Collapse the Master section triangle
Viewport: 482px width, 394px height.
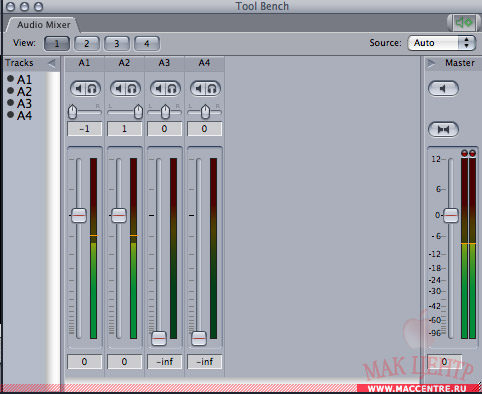pyautogui.click(x=431, y=63)
